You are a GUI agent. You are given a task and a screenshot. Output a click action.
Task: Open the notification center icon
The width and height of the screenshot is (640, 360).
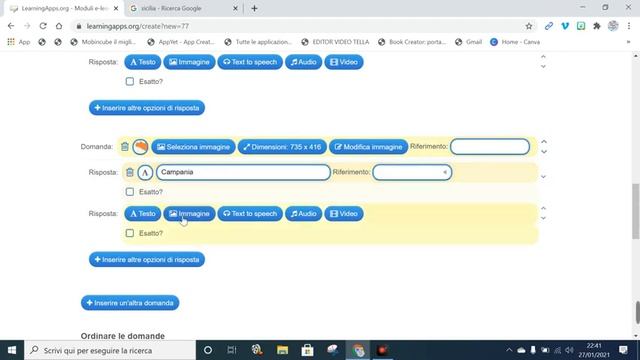623,350
